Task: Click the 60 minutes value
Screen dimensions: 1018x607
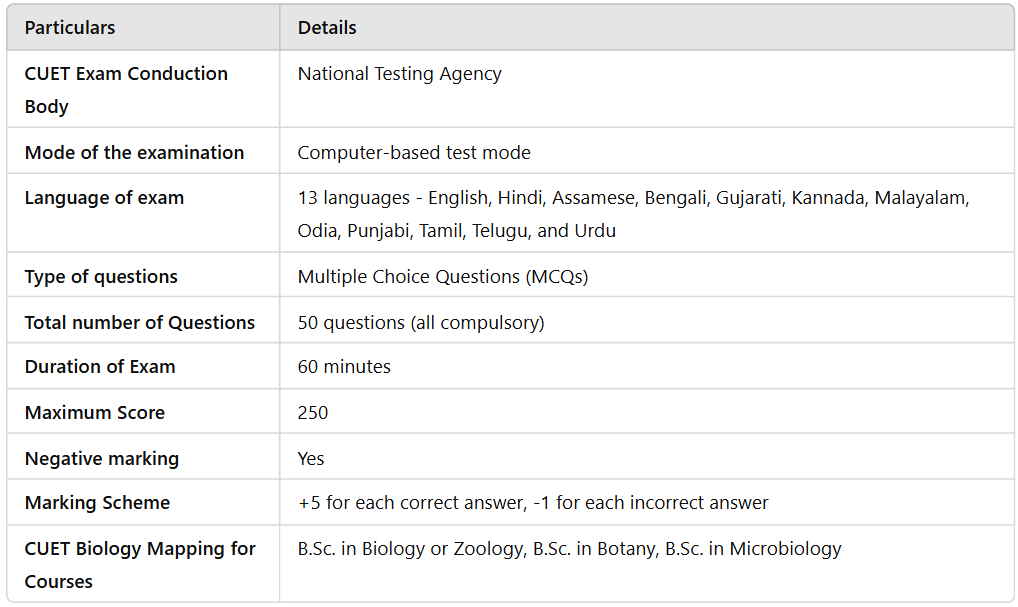Action: click(x=344, y=367)
